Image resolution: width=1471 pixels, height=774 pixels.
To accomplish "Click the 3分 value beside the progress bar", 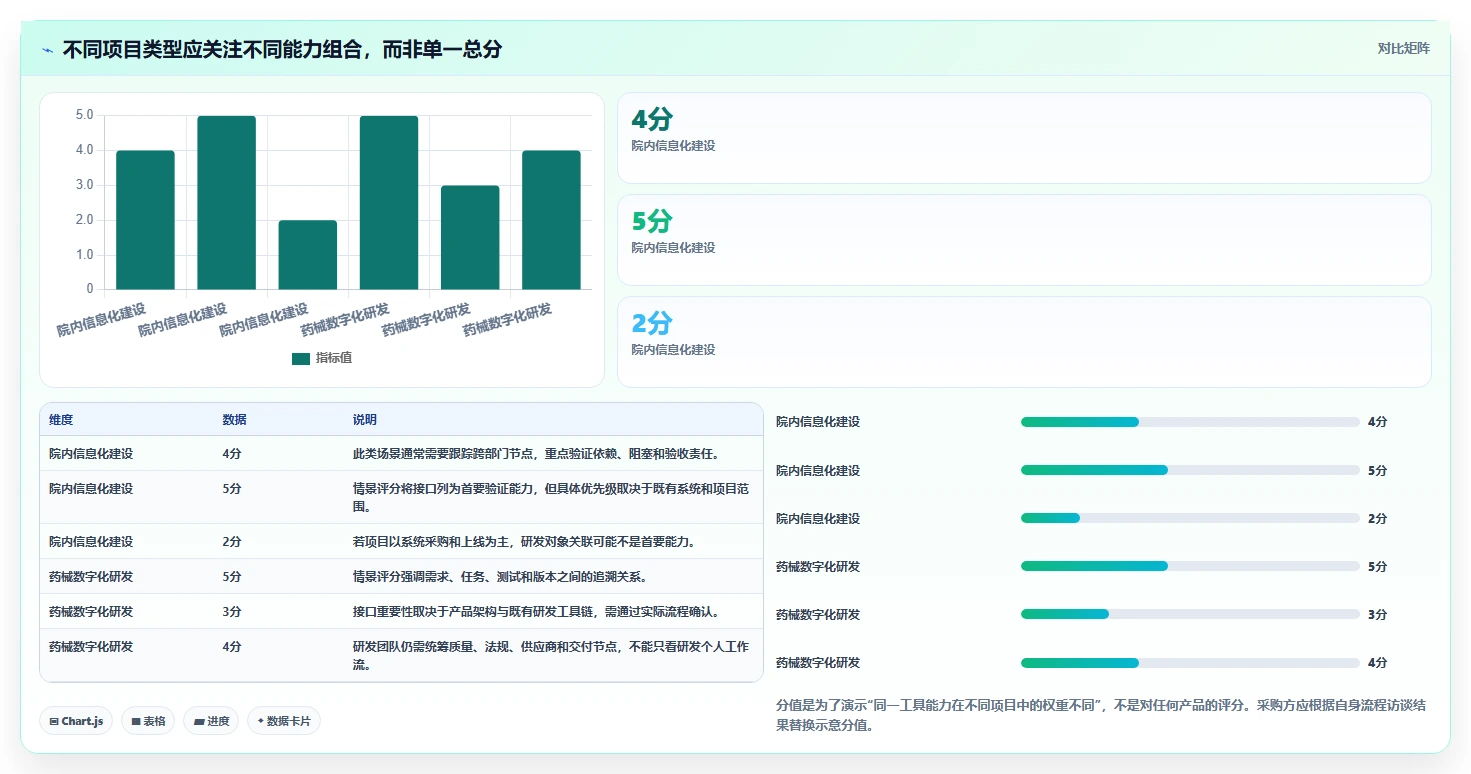I will (1377, 614).
